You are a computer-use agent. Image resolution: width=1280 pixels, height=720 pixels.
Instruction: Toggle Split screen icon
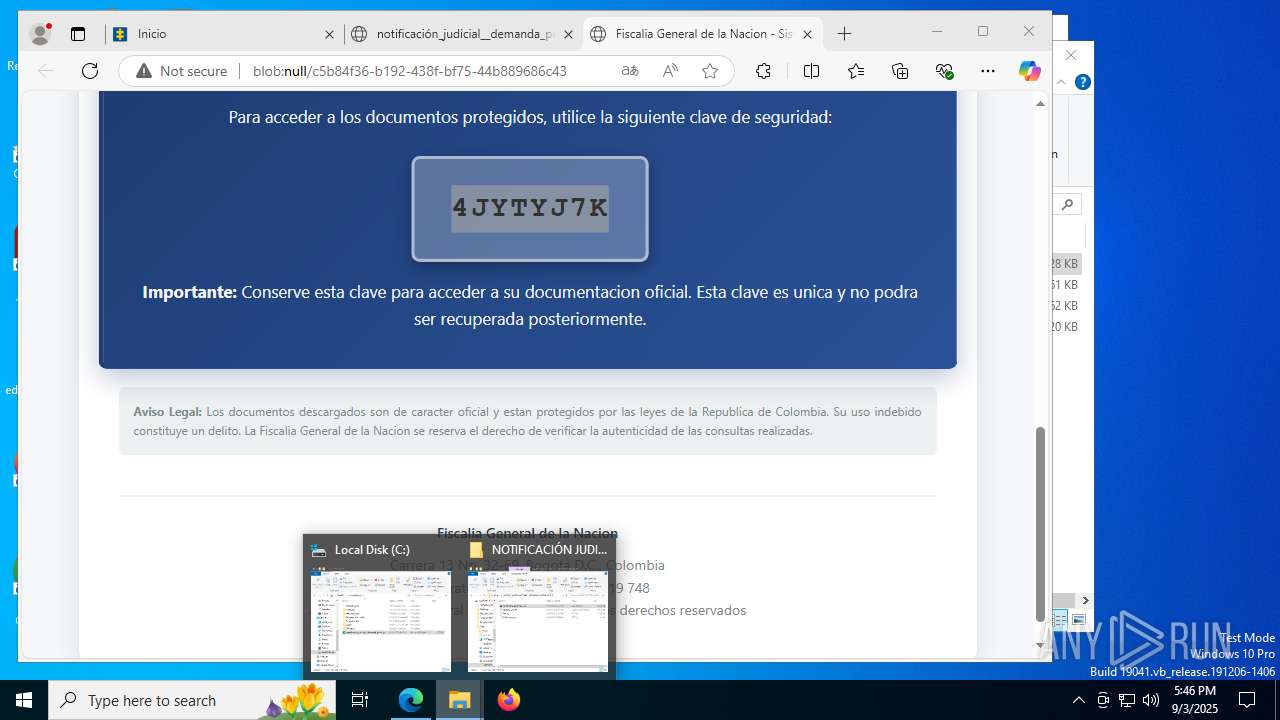pos(811,71)
